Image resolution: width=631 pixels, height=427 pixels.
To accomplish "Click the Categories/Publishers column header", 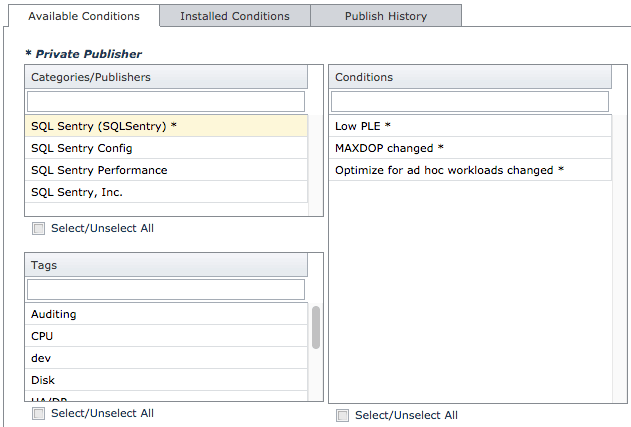I will tap(166, 77).
